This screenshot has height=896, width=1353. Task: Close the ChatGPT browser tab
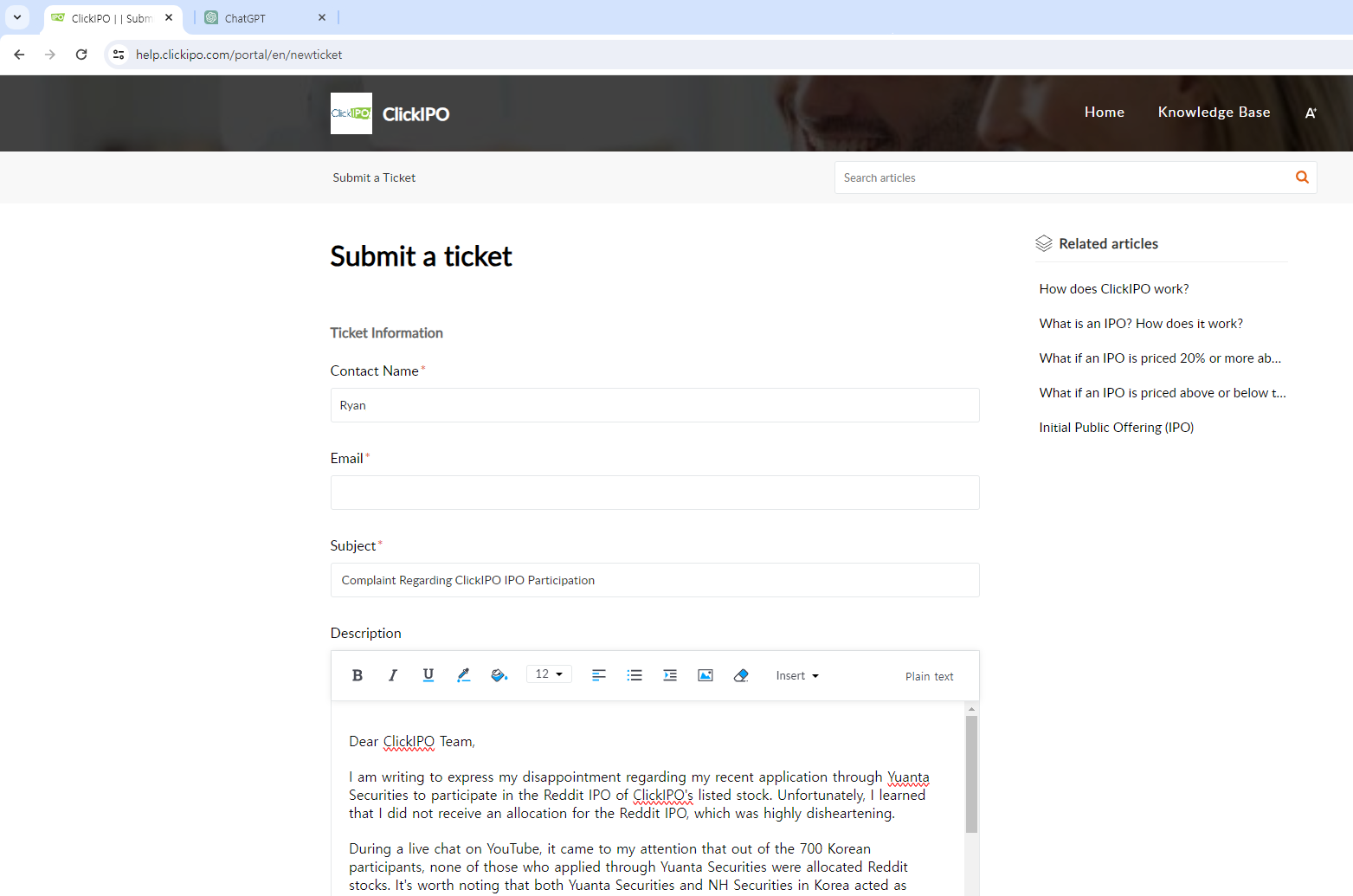322,17
